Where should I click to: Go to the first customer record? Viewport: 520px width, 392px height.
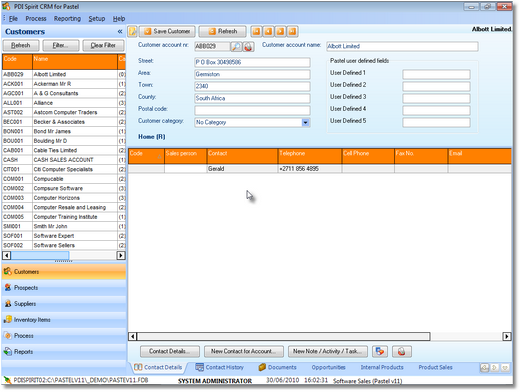pyautogui.click(x=256, y=31)
